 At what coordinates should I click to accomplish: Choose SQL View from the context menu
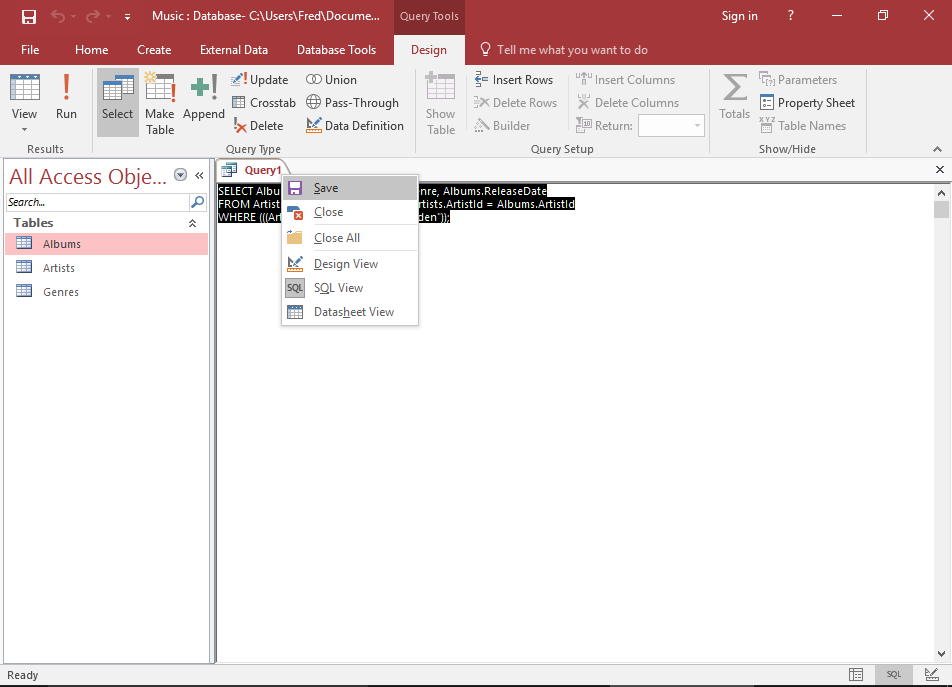(x=350, y=288)
